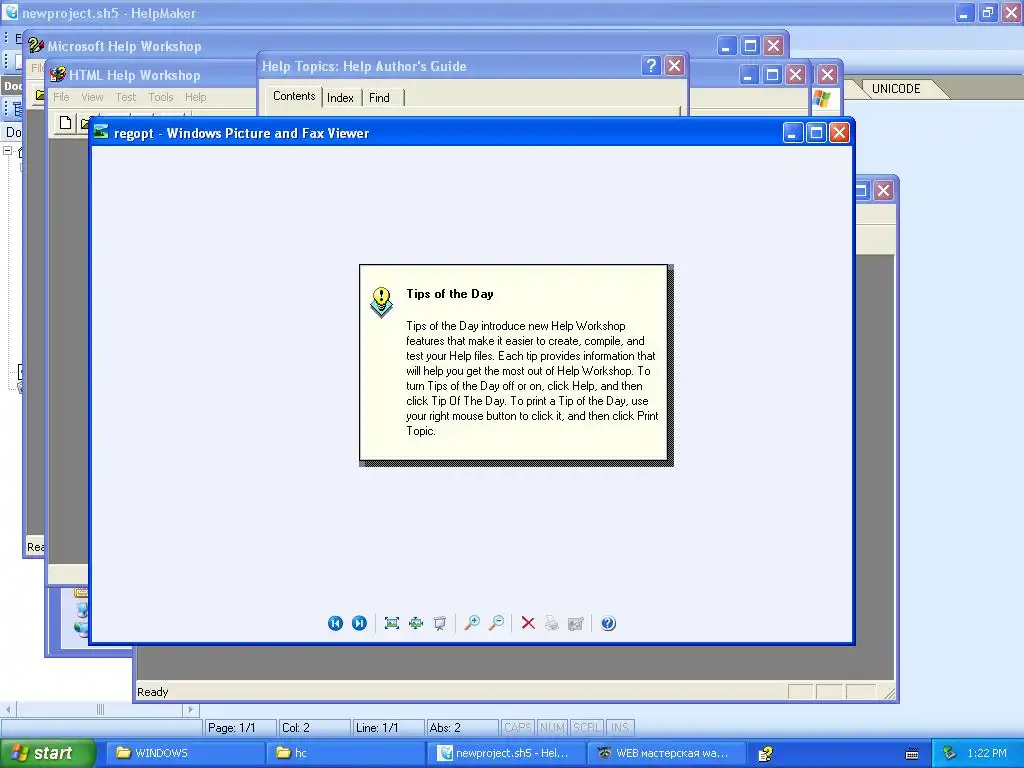Click the HelpMaker title bar icon
Viewport: 1024px width, 768px height.
(11, 12)
